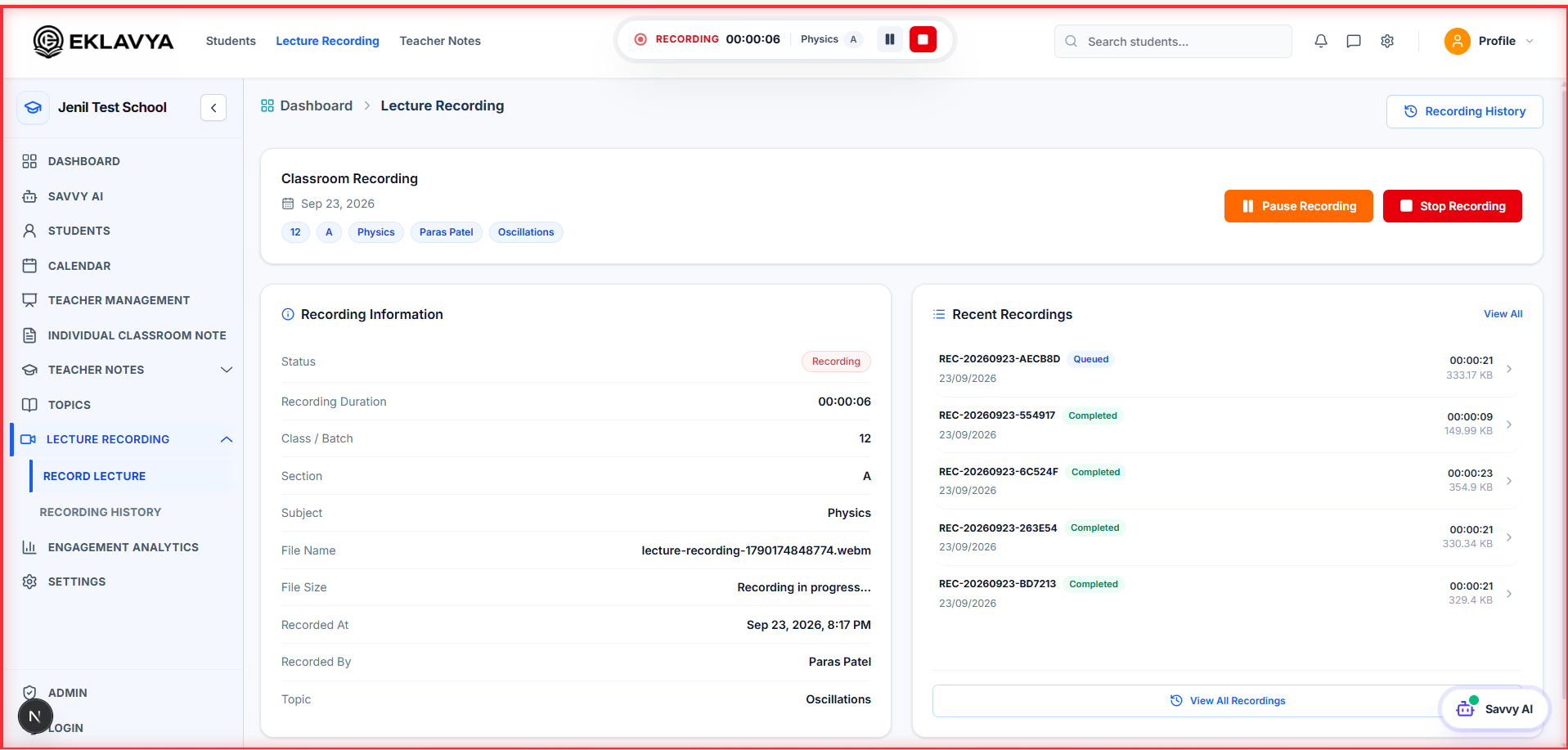The image size is (1568, 750).
Task: Click the Queued status badge
Action: 1090,359
